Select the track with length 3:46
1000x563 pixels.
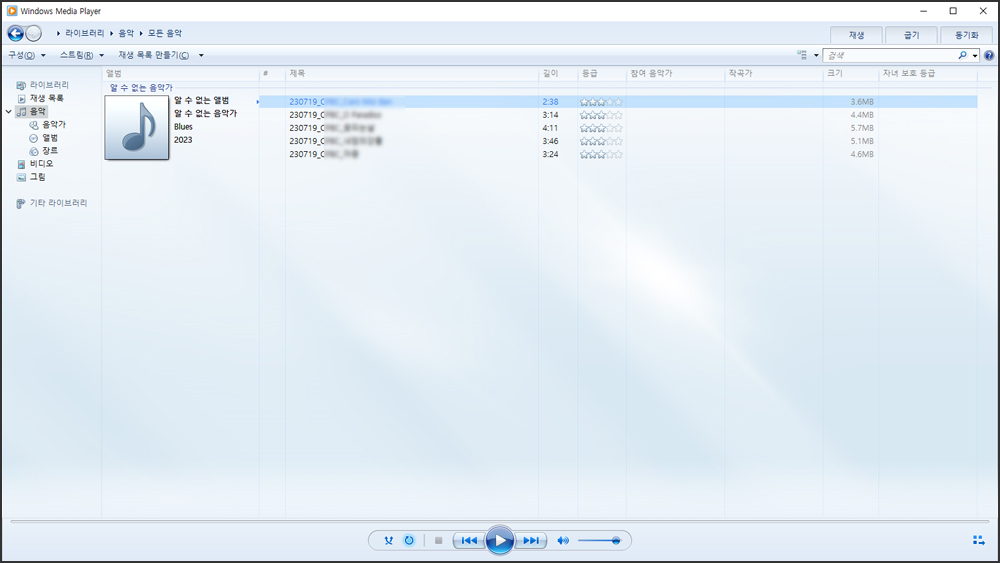618,142
